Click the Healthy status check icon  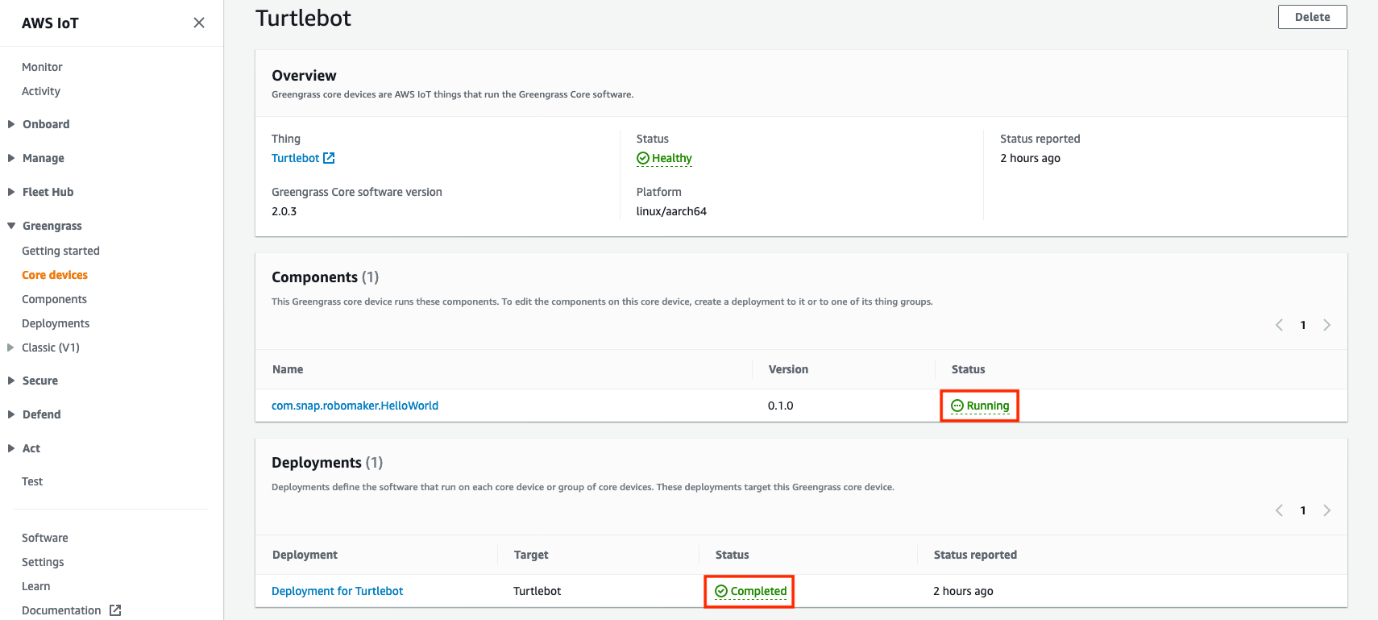tap(643, 158)
